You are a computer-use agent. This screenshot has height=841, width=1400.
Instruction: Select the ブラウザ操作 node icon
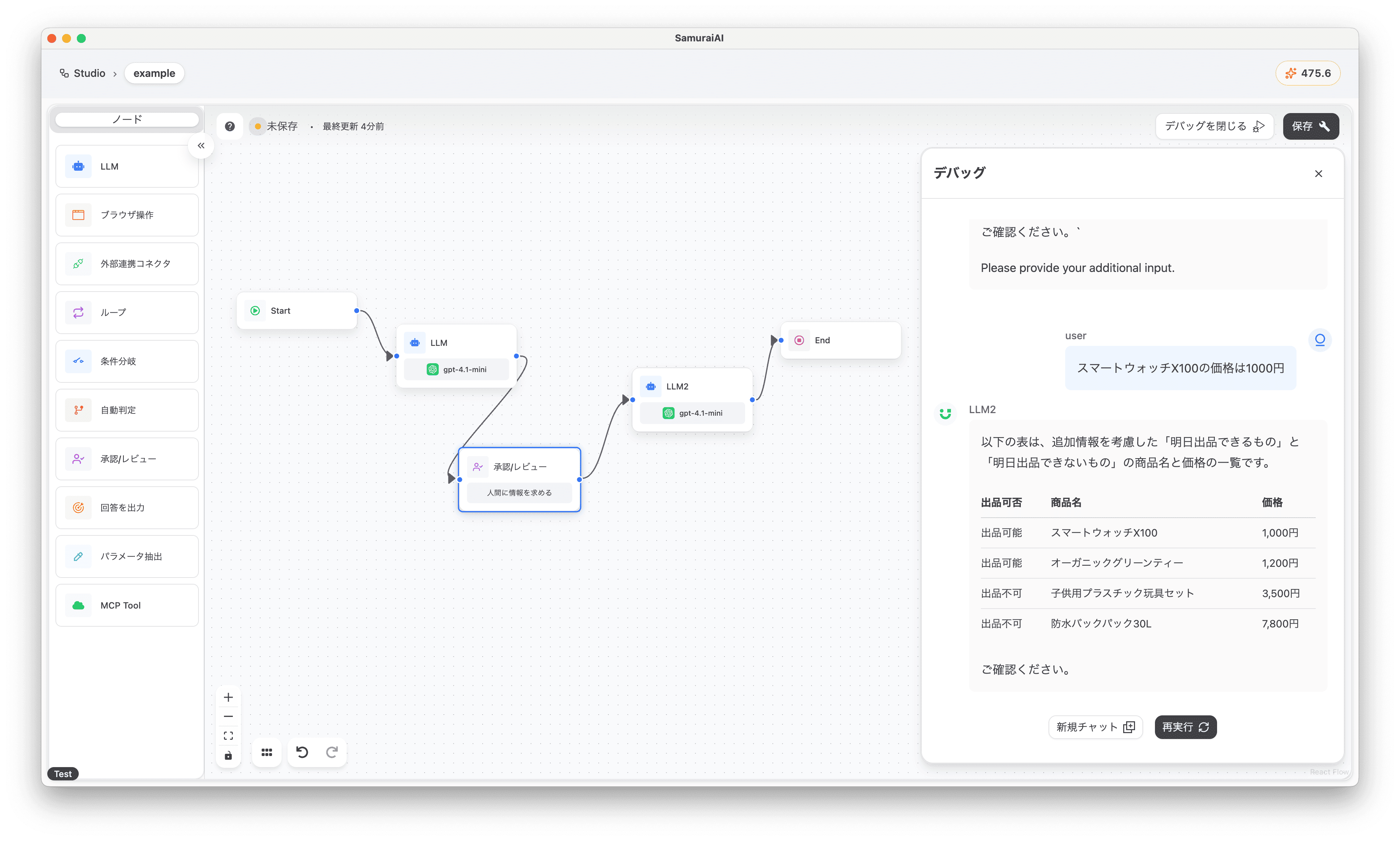tap(78, 215)
